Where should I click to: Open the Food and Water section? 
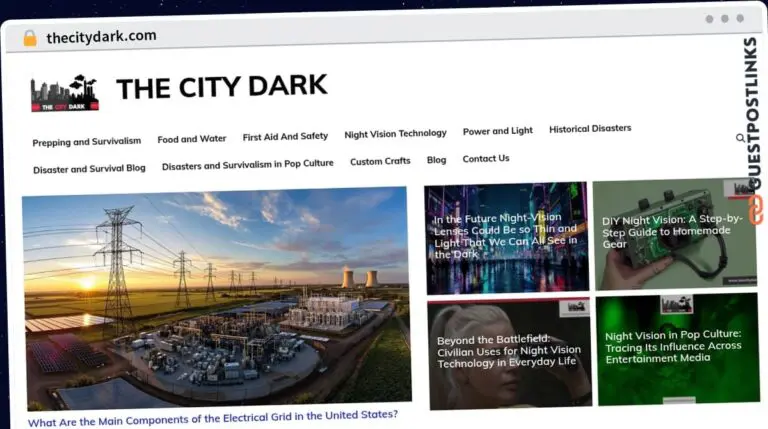(x=192, y=139)
